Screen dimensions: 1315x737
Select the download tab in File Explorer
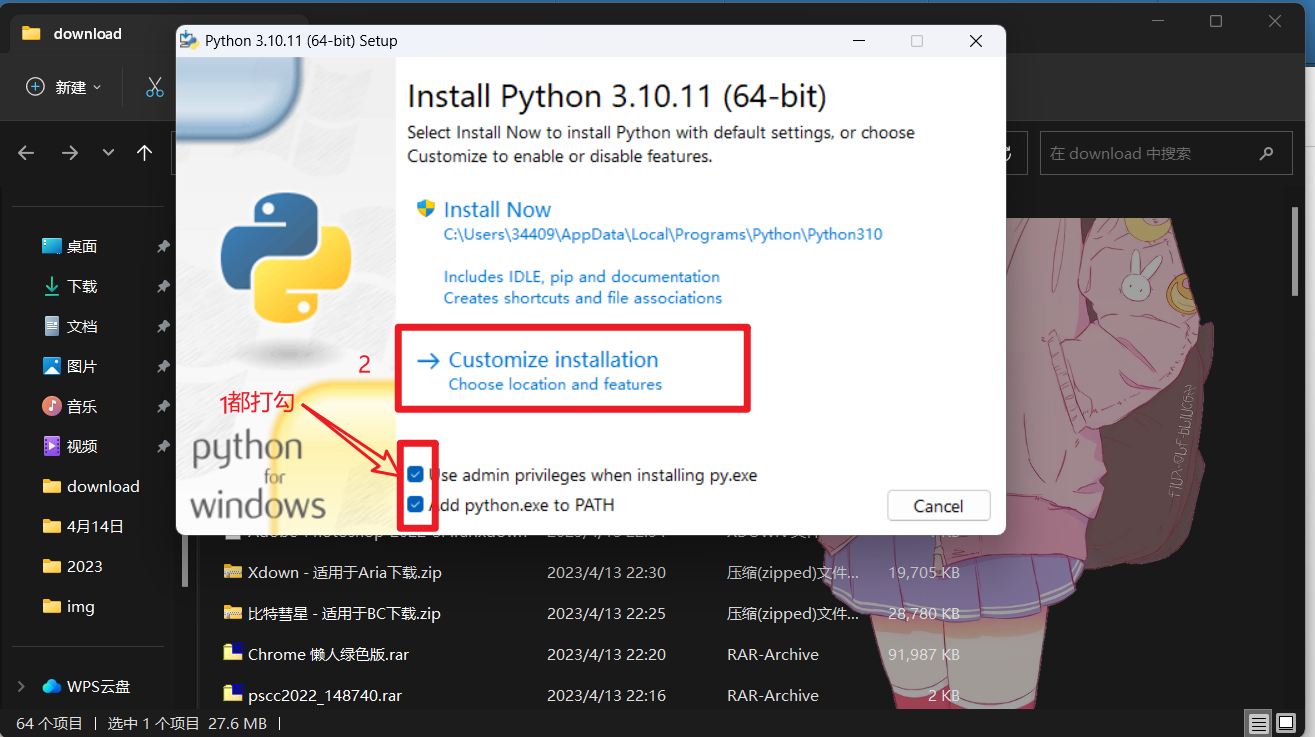[x=87, y=34]
